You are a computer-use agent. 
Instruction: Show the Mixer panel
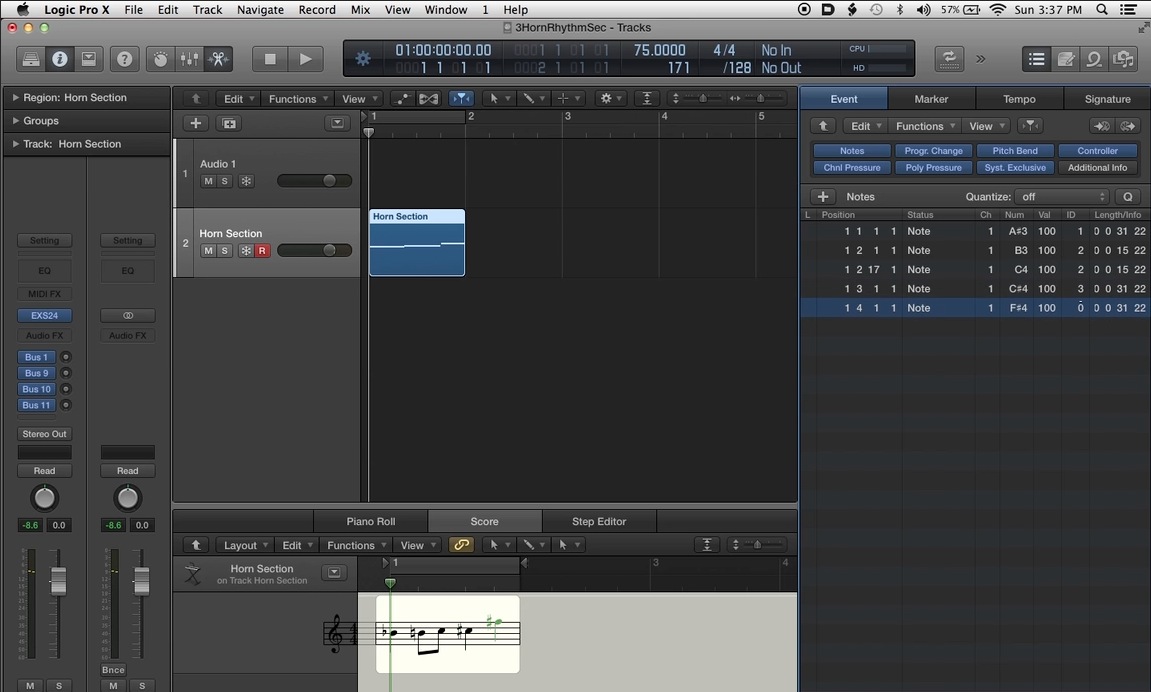pos(189,59)
